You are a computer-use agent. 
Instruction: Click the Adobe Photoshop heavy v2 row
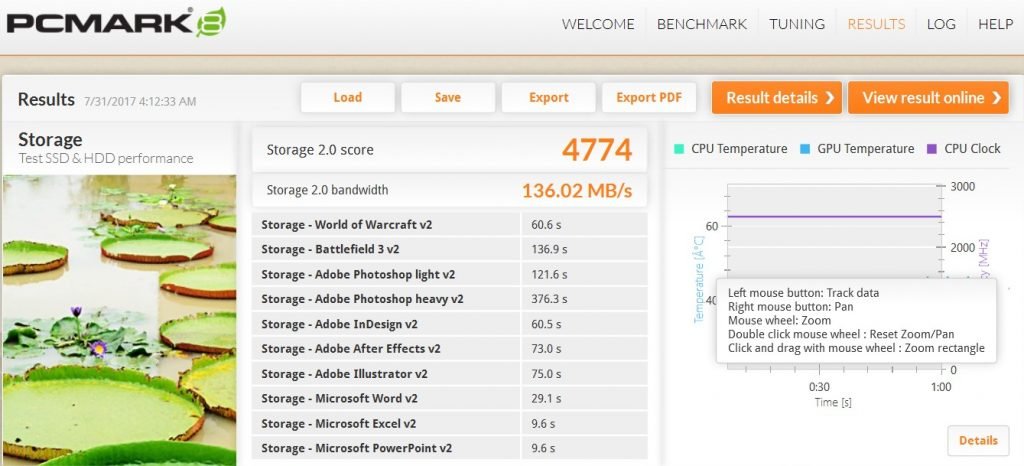pyautogui.click(x=449, y=299)
